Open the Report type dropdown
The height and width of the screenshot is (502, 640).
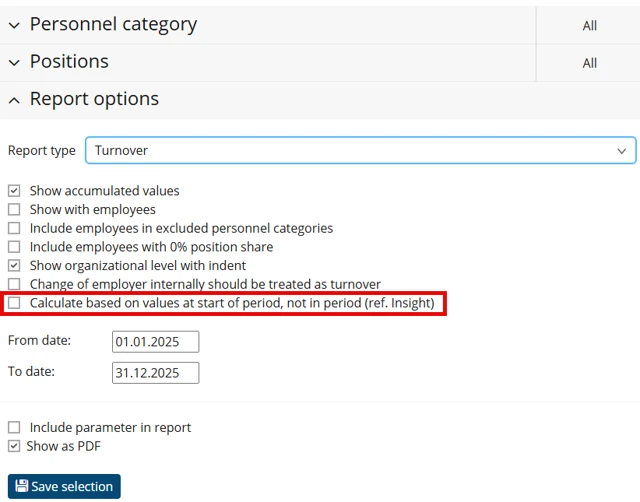point(360,150)
